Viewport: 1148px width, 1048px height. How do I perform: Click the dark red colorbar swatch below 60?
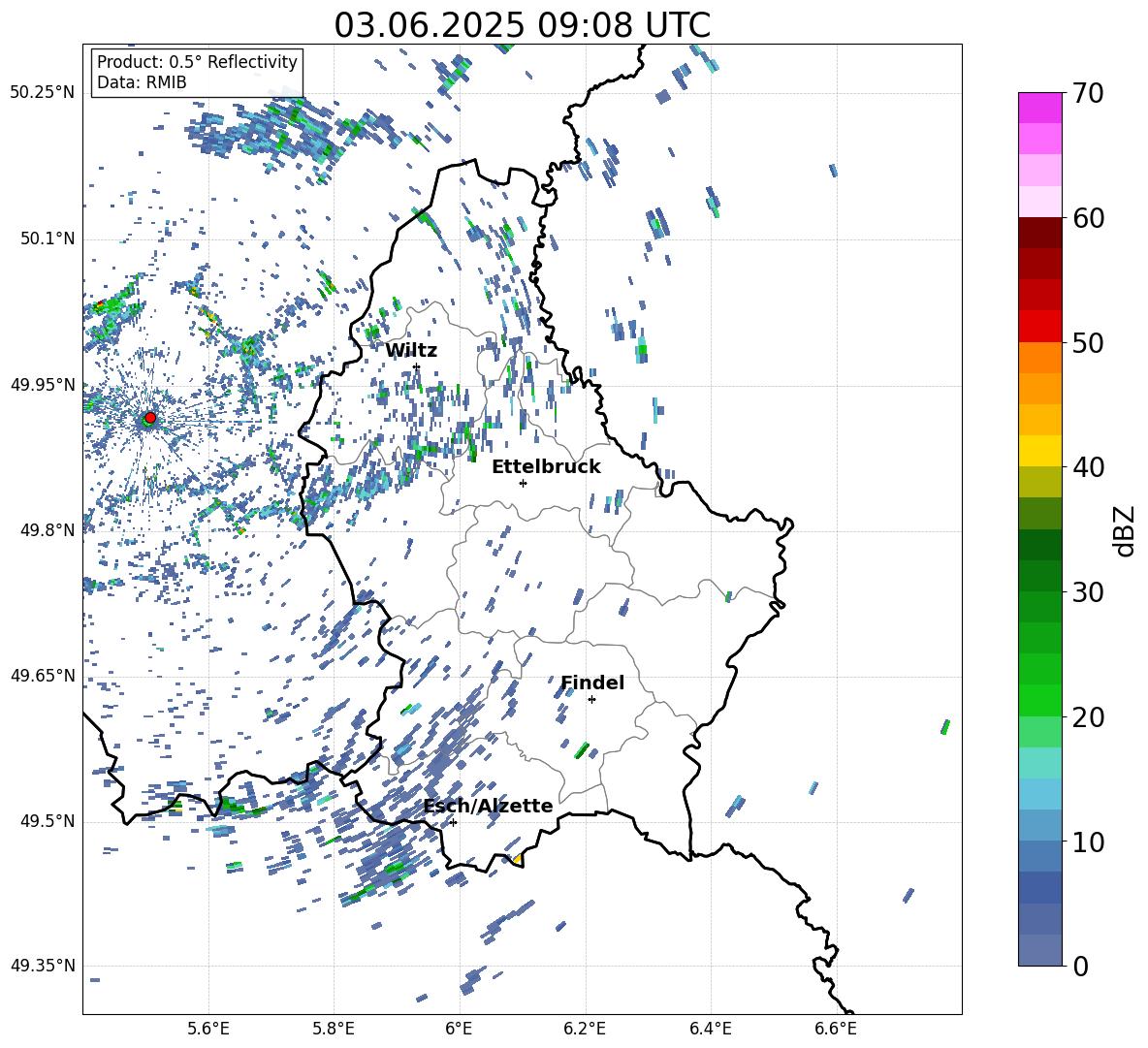(1040, 233)
